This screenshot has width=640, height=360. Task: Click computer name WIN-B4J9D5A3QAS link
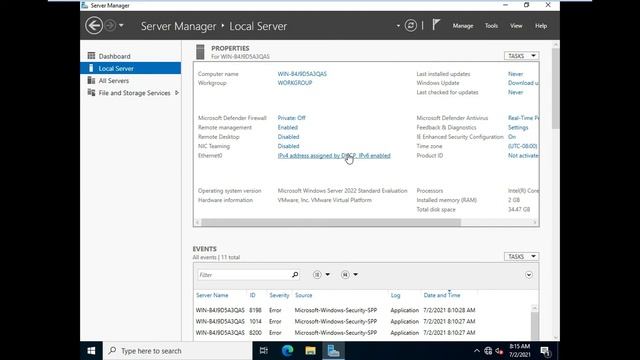pos(302,74)
